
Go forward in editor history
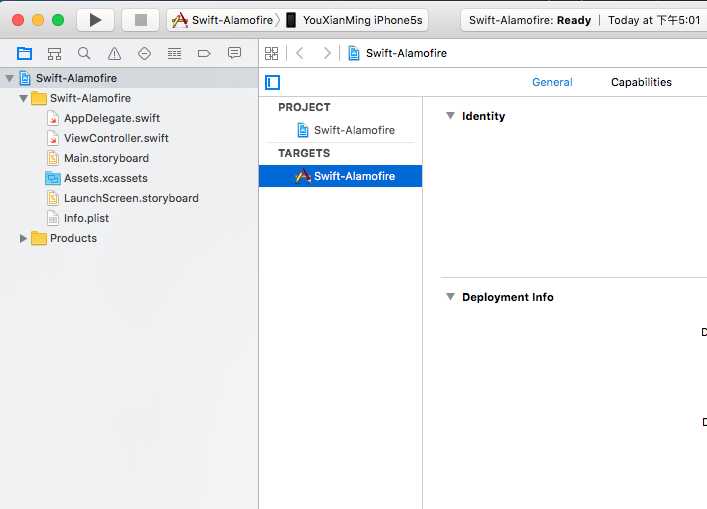(327, 54)
